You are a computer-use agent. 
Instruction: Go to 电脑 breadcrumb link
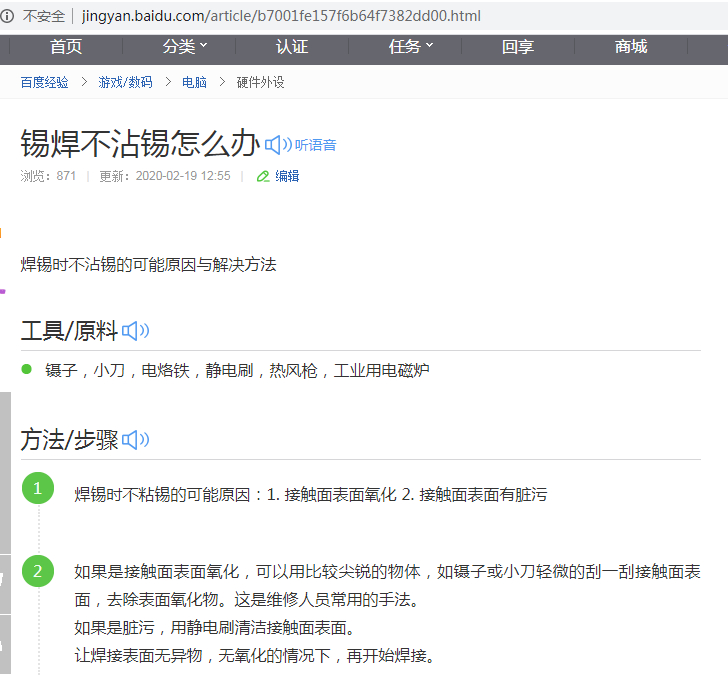(194, 82)
